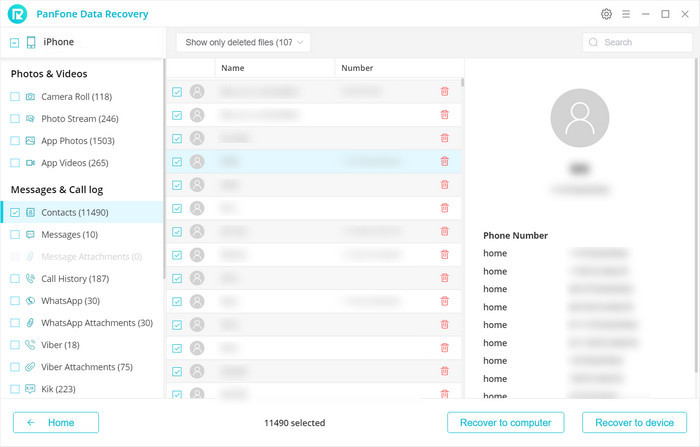Click the WhatsApp logo icon
This screenshot has height=447, width=700.
point(30,301)
